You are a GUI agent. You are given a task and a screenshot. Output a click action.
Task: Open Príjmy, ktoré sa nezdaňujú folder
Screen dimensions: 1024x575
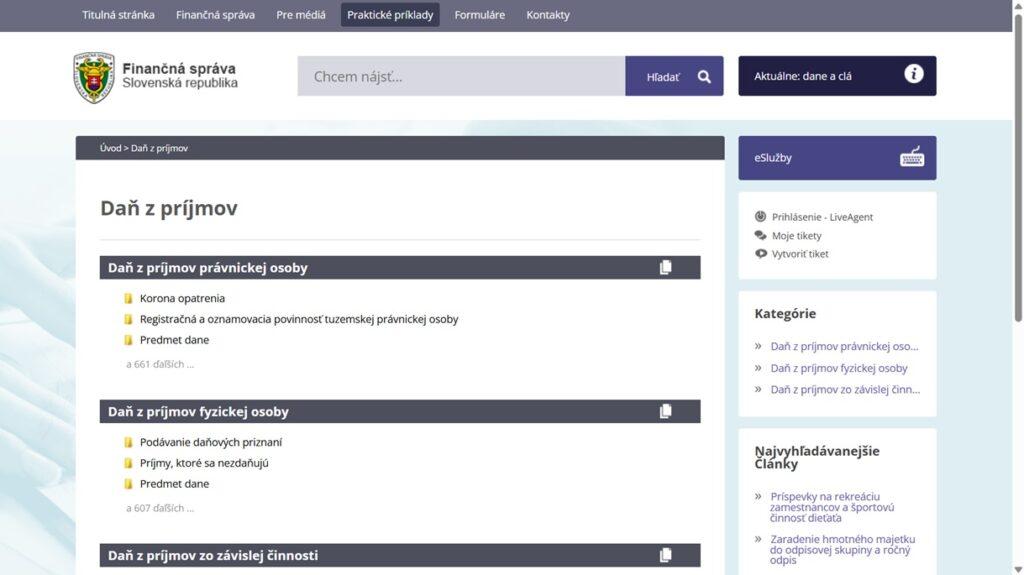point(204,463)
